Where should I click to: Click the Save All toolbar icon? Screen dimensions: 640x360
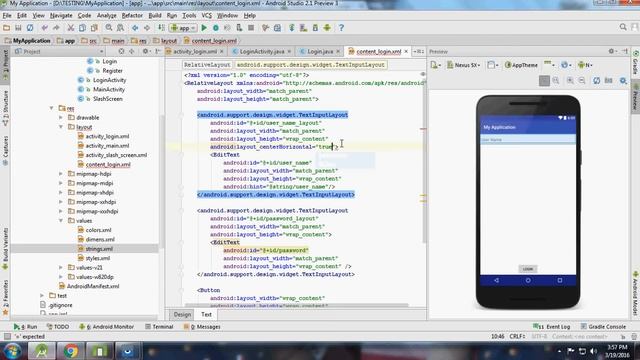(x=18, y=28)
